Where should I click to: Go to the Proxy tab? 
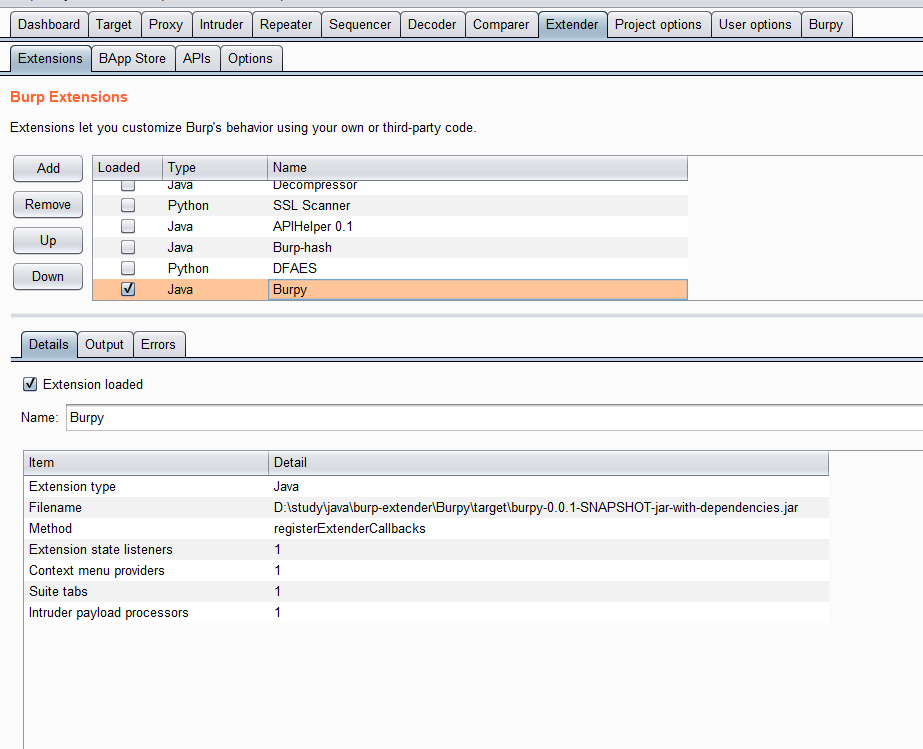166,25
